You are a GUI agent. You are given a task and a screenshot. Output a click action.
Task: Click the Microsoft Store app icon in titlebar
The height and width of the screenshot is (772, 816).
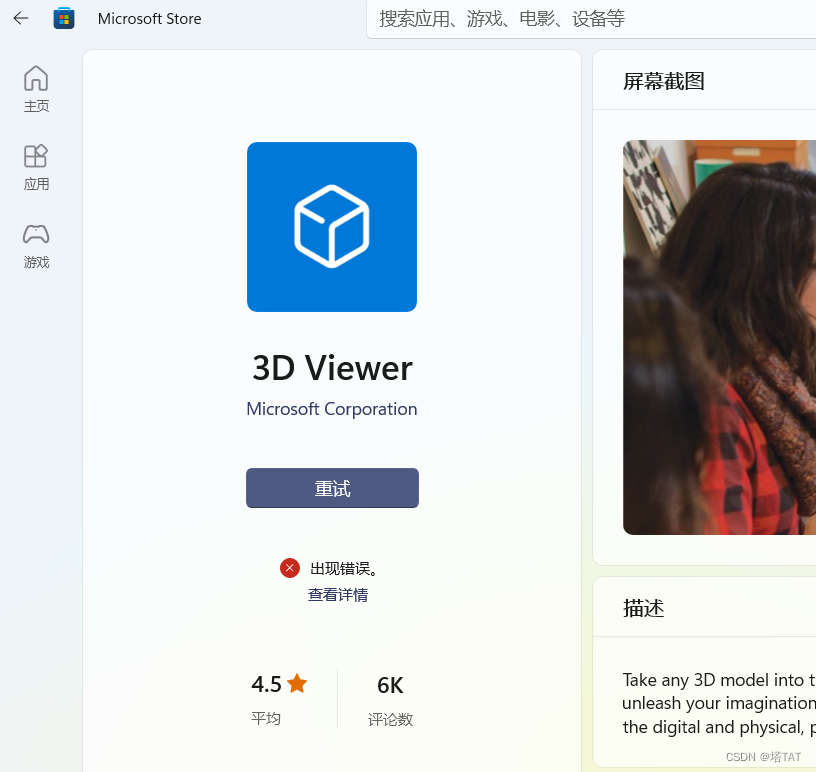point(64,18)
